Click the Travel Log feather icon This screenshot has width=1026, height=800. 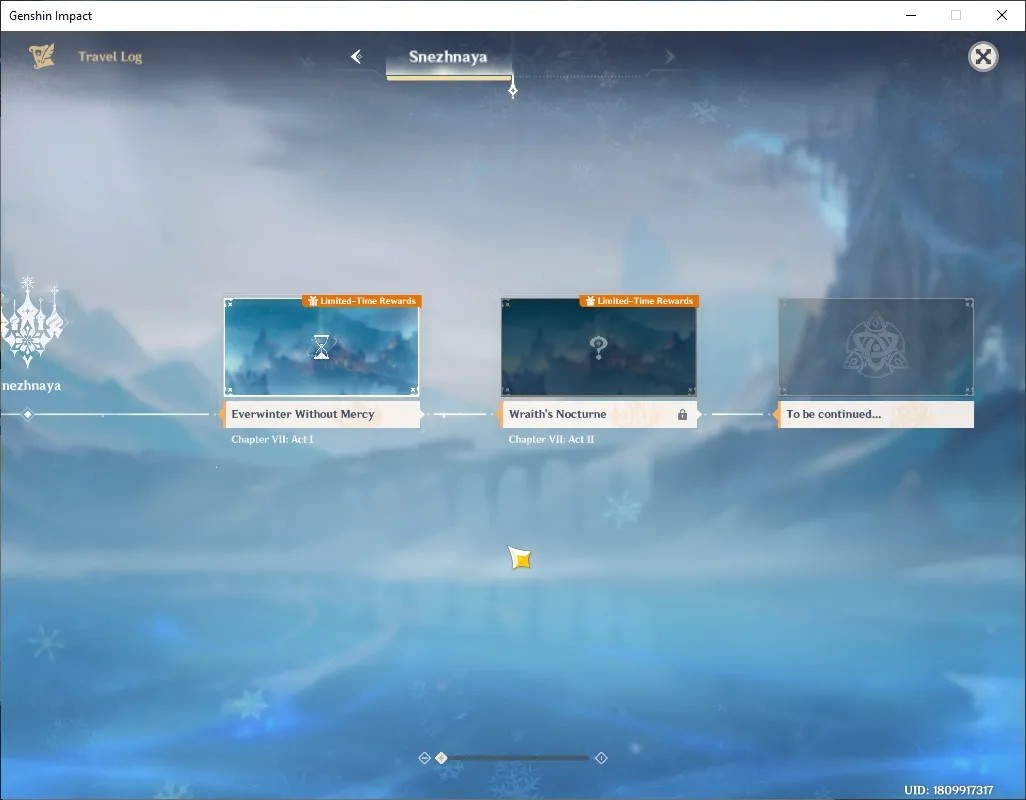coord(42,56)
